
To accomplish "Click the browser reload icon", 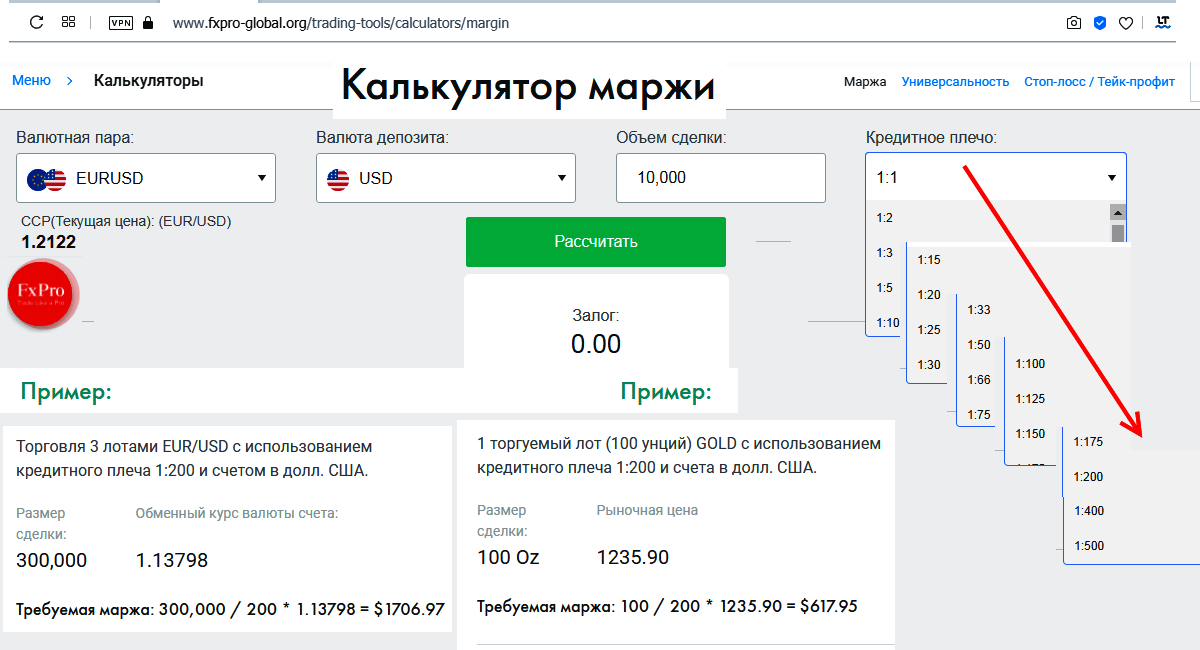I will [37, 22].
